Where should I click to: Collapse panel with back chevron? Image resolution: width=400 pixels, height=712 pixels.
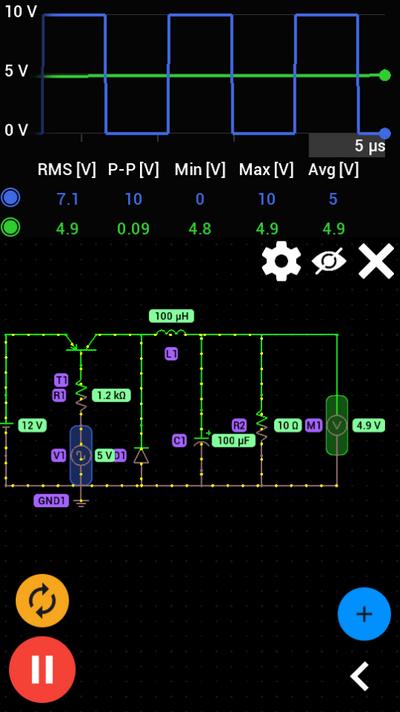360,677
